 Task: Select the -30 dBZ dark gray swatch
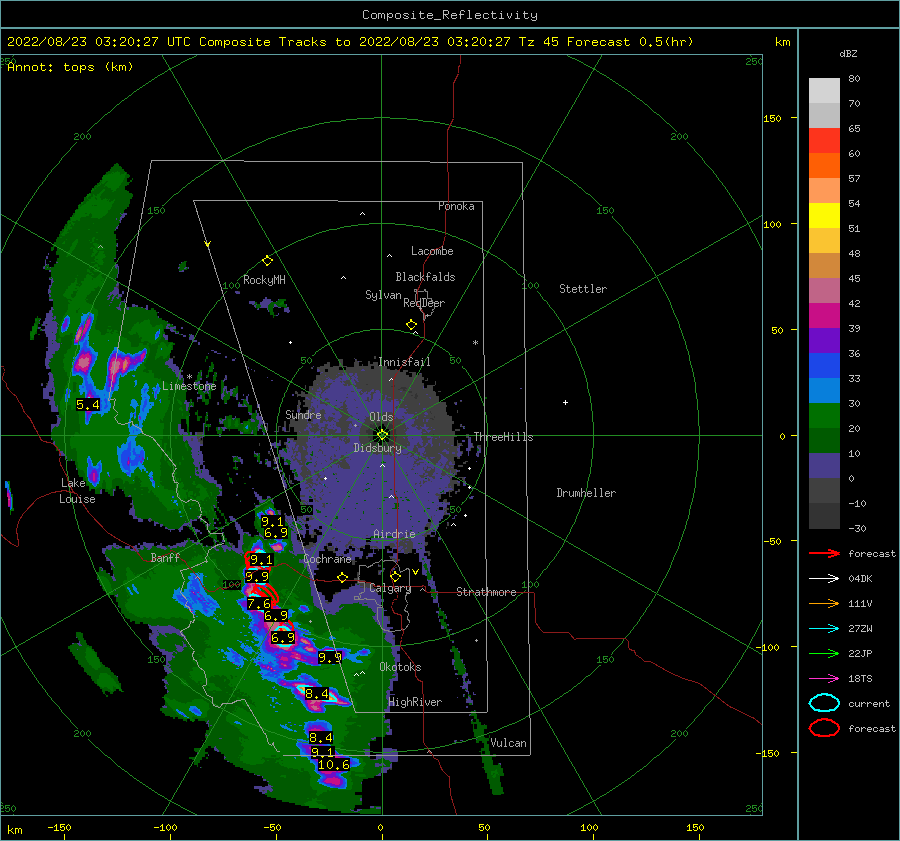824,516
